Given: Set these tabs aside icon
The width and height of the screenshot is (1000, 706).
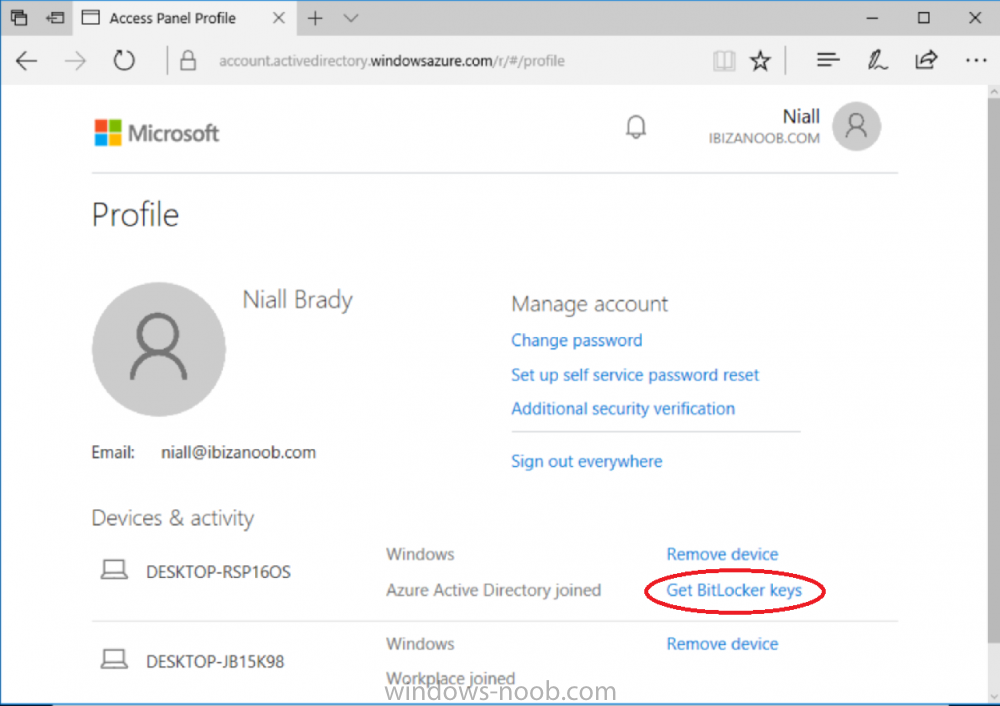Looking at the screenshot, I should tap(55, 18).
